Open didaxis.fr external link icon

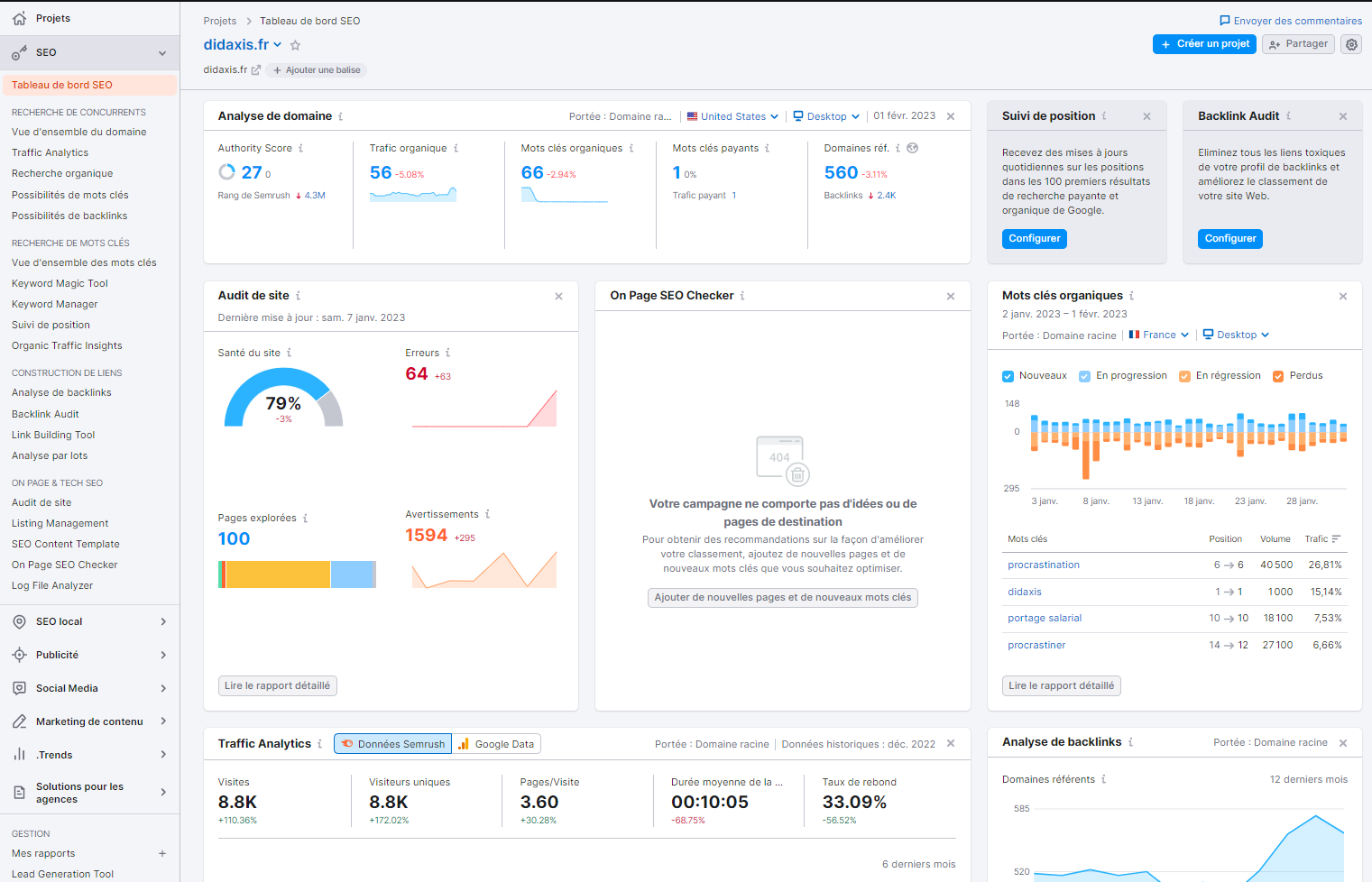pos(256,69)
